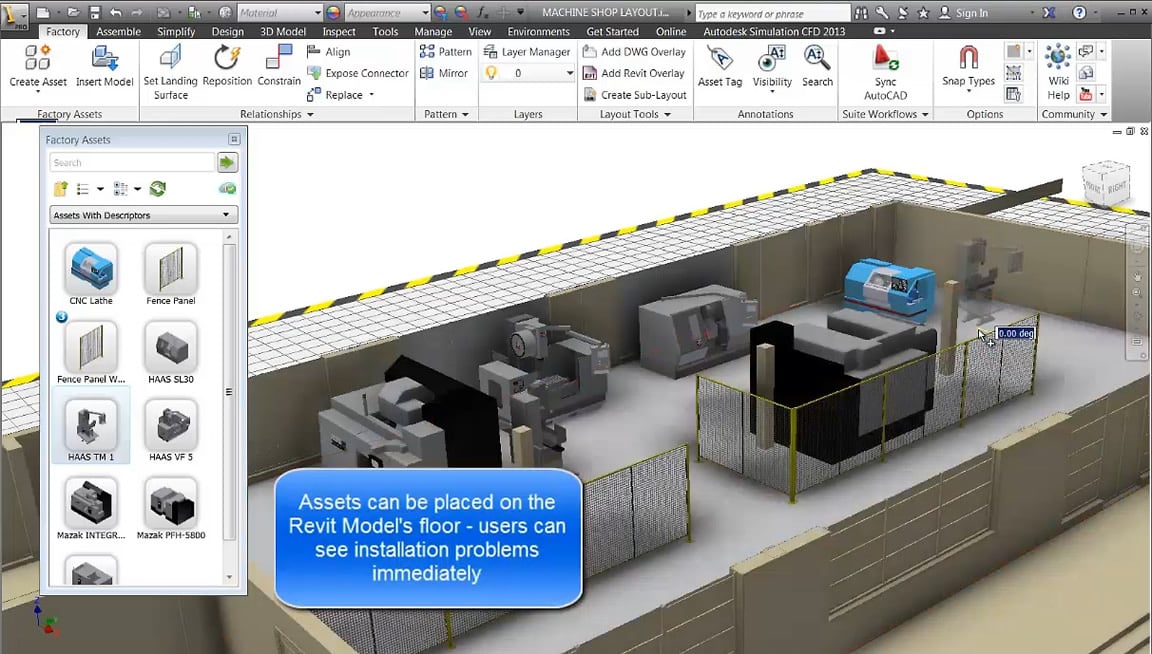
Task: Open the Assets With Descriptors dropdown
Action: [143, 214]
